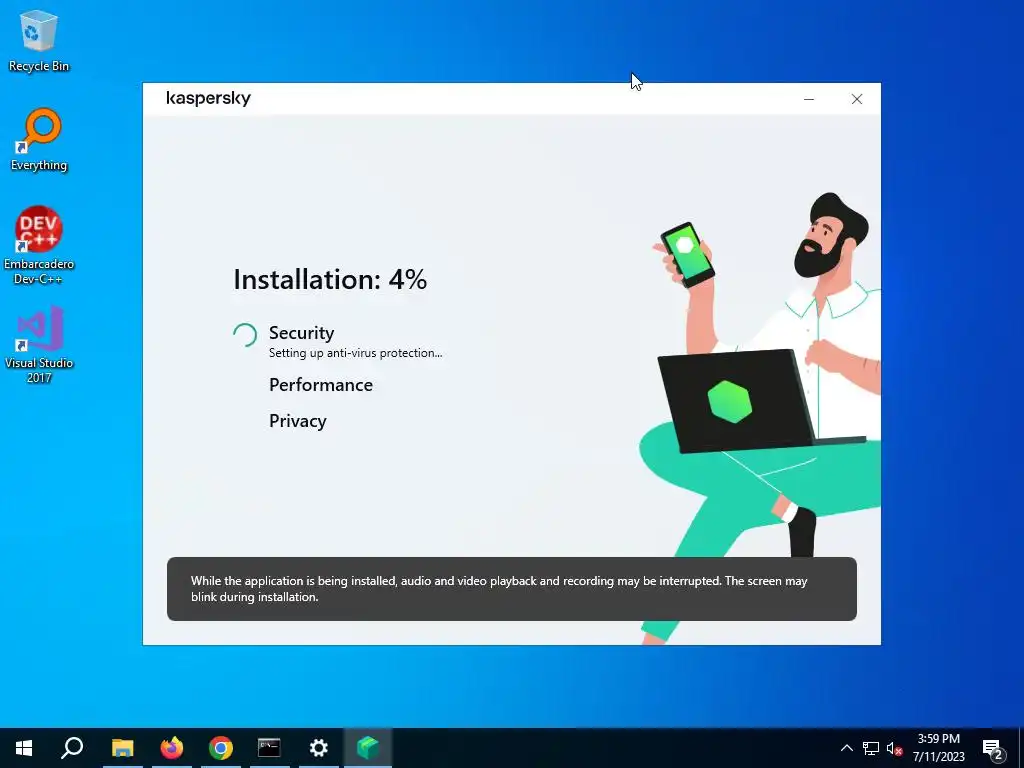Viewport: 1024px width, 768px height.
Task: Launch Google Chrome from the taskbar
Action: [x=221, y=748]
